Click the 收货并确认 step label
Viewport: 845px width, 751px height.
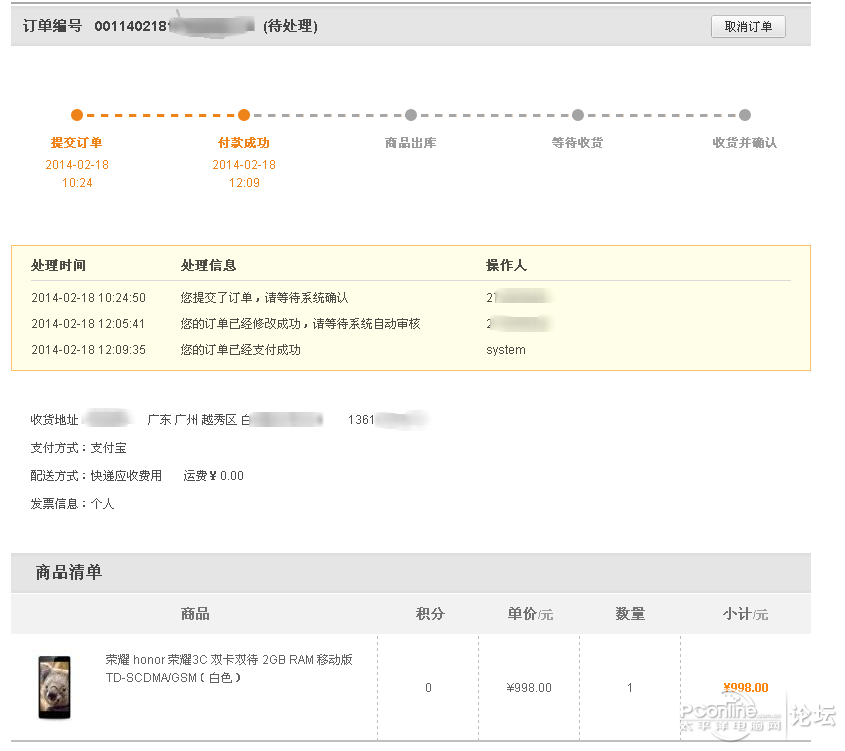pyautogui.click(x=745, y=143)
